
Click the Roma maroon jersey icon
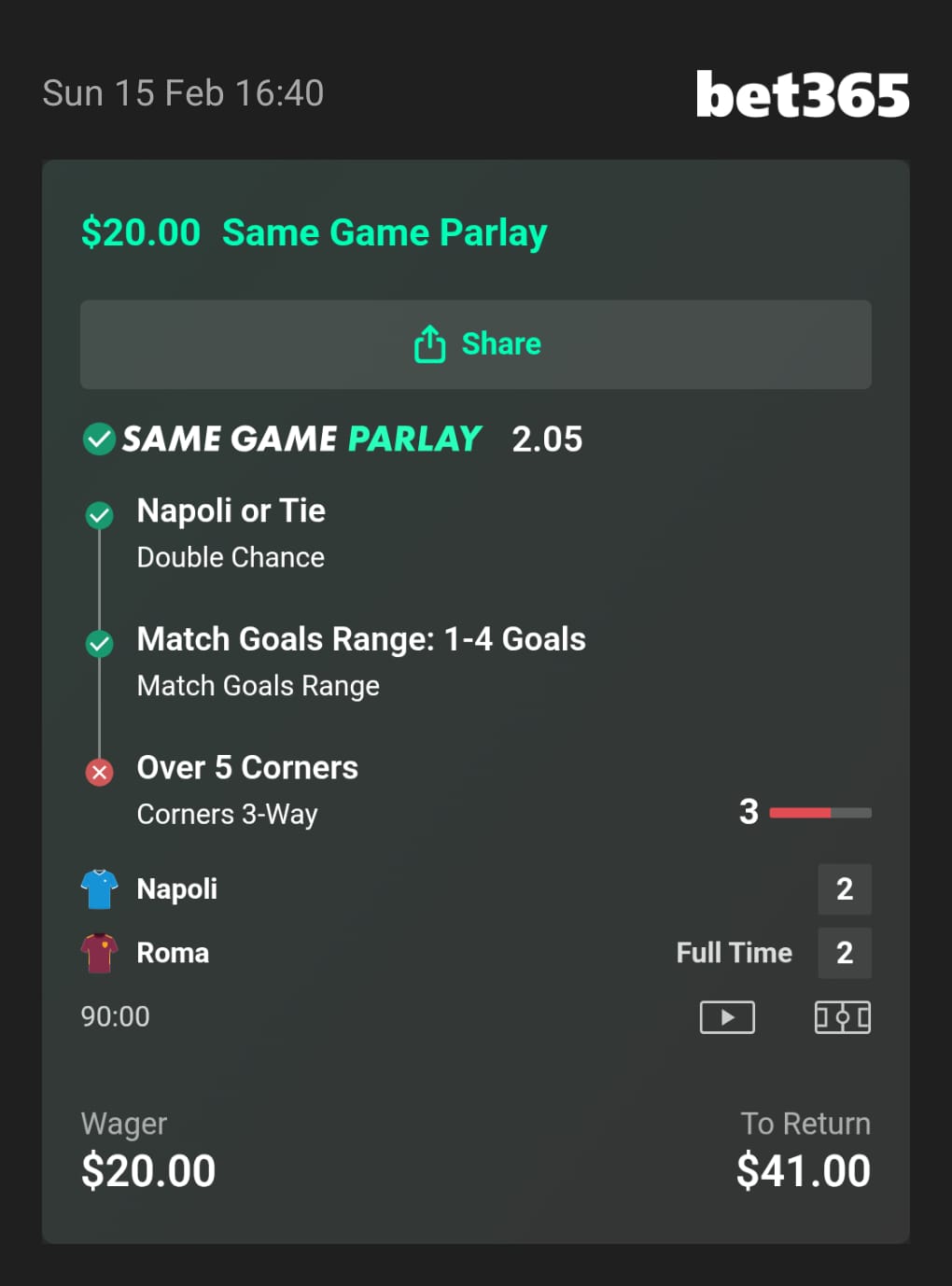[99, 953]
